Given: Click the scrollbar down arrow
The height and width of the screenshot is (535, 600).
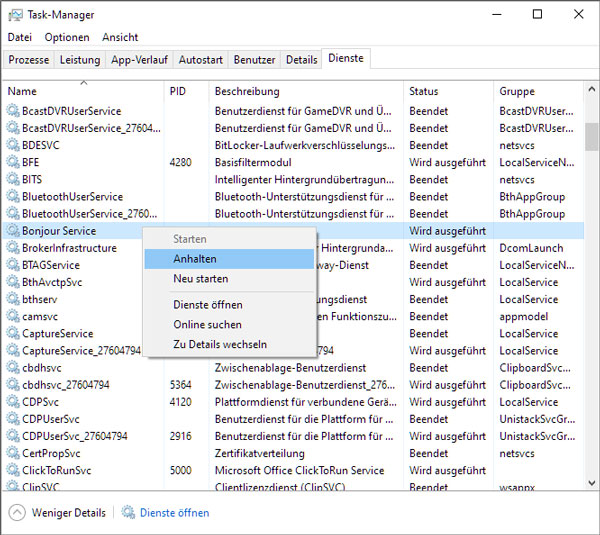Looking at the screenshot, I should [x=592, y=483].
